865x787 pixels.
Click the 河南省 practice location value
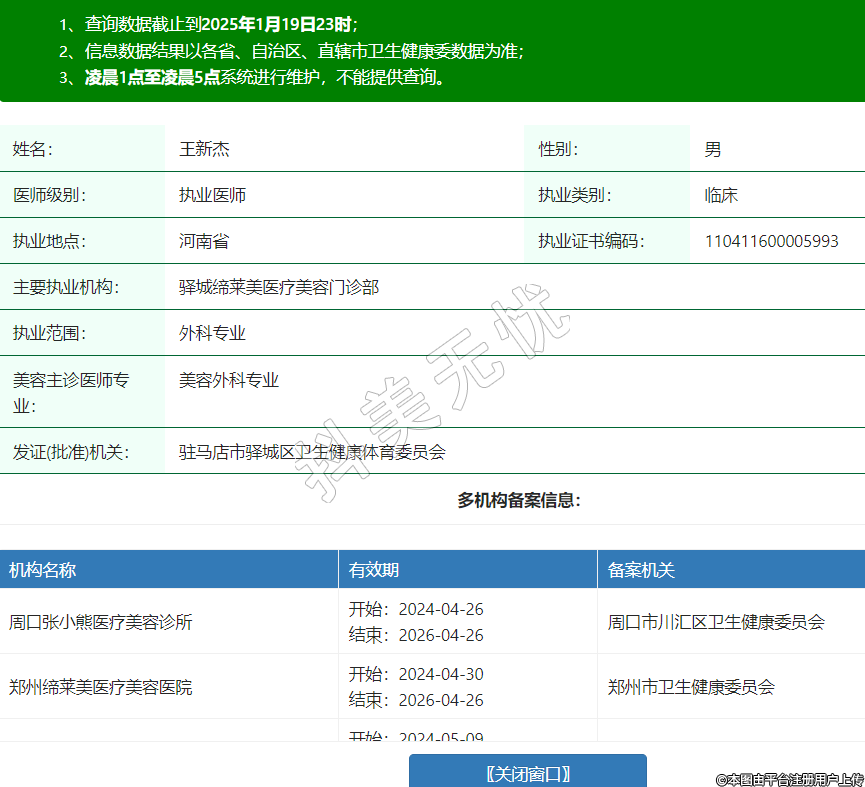coord(204,241)
